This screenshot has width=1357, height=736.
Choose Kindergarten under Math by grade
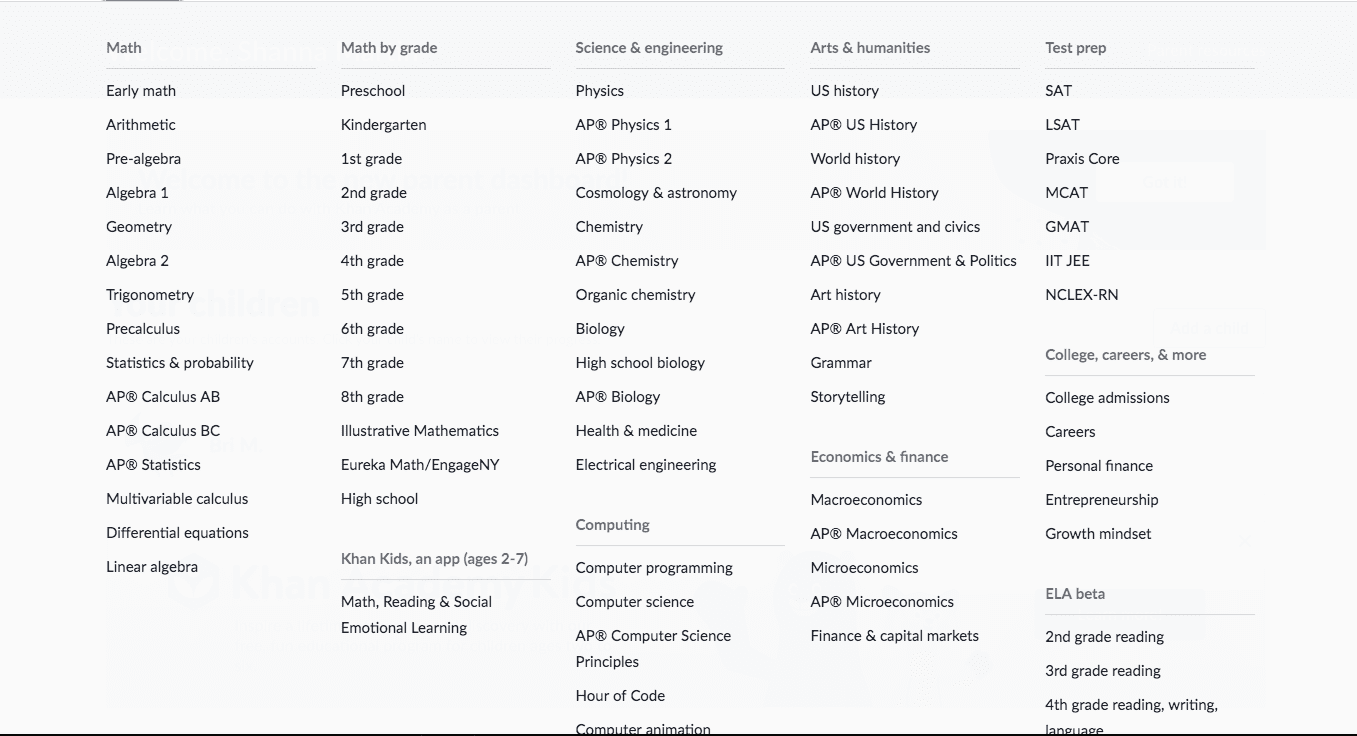[x=383, y=125]
